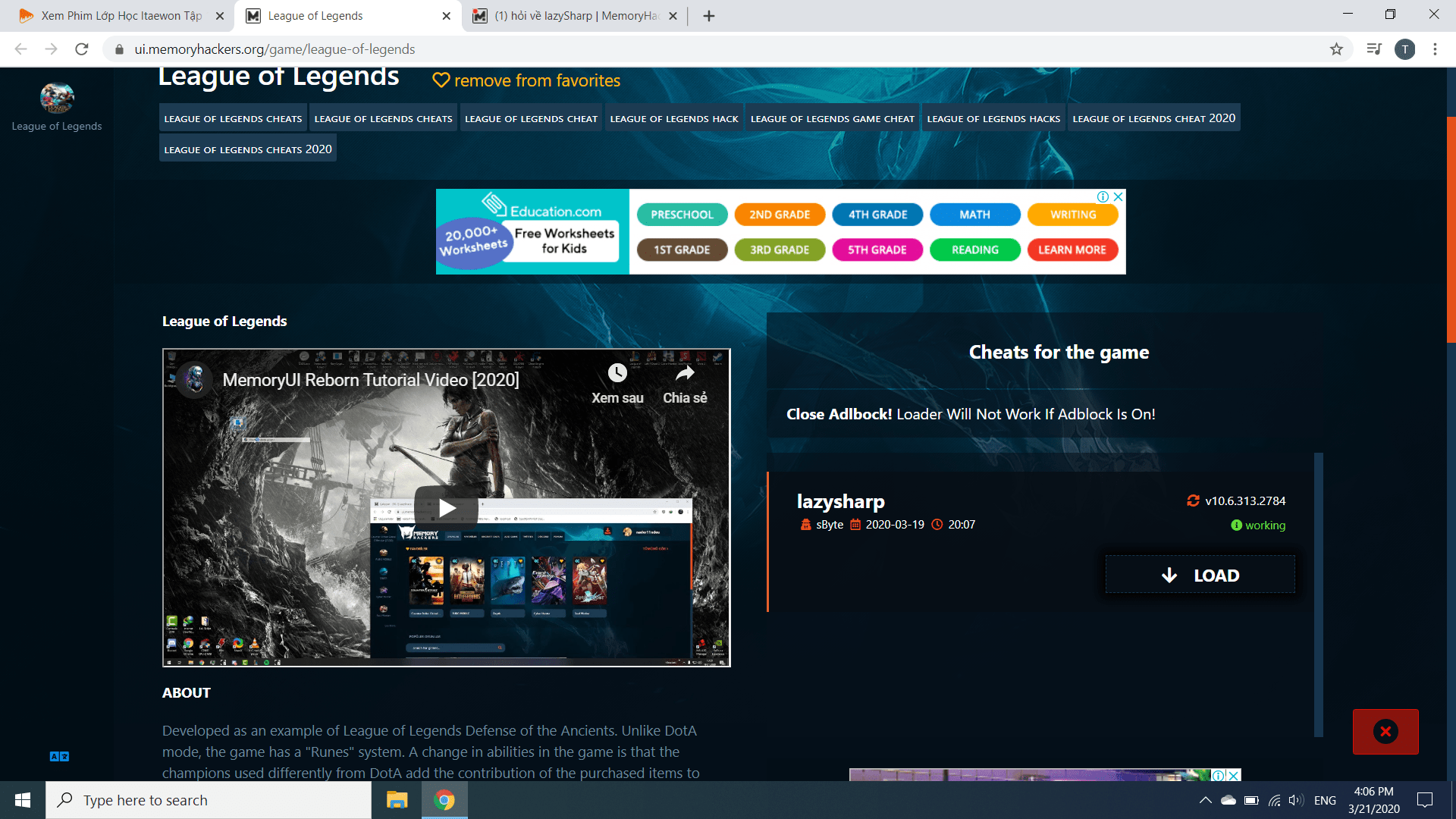
Task: Click the LEAGUE OF LEGENDS CHEATS 2020 tag
Action: (248, 149)
